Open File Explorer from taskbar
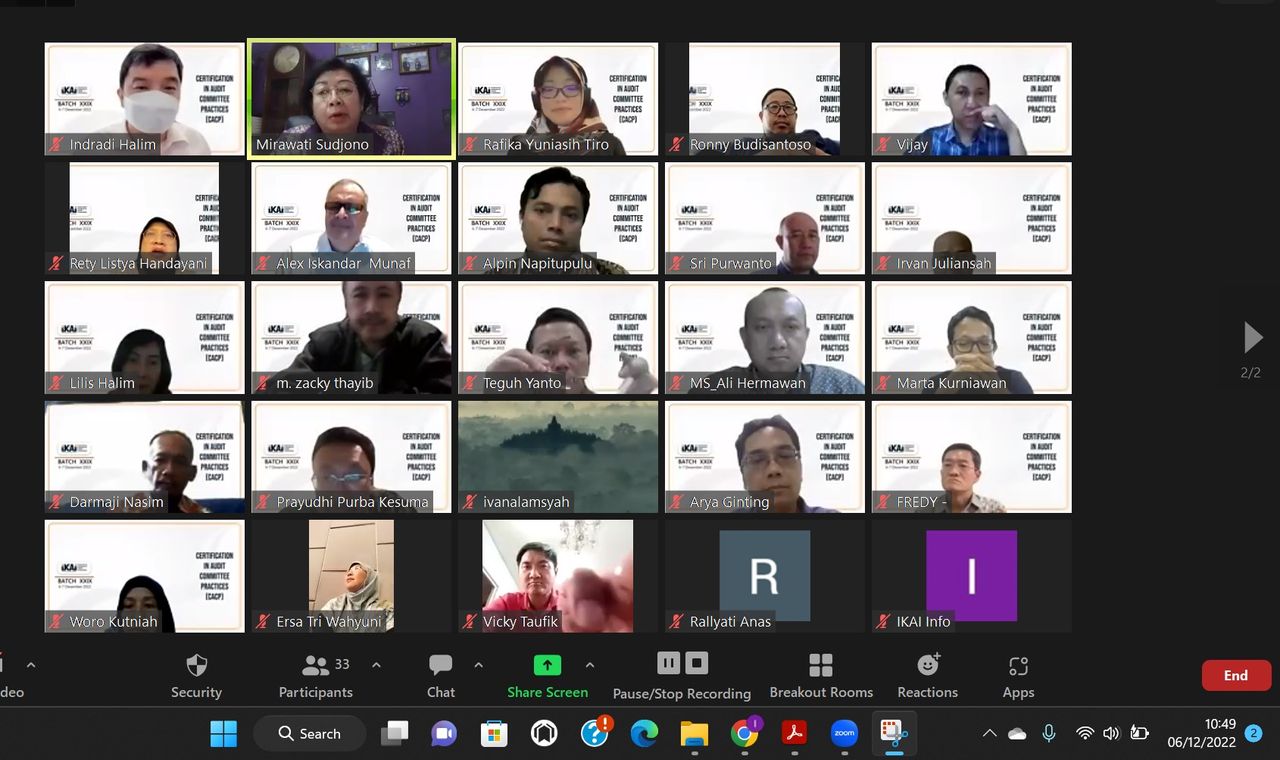Screen dimensions: 1280x760 pyautogui.click(x=694, y=734)
